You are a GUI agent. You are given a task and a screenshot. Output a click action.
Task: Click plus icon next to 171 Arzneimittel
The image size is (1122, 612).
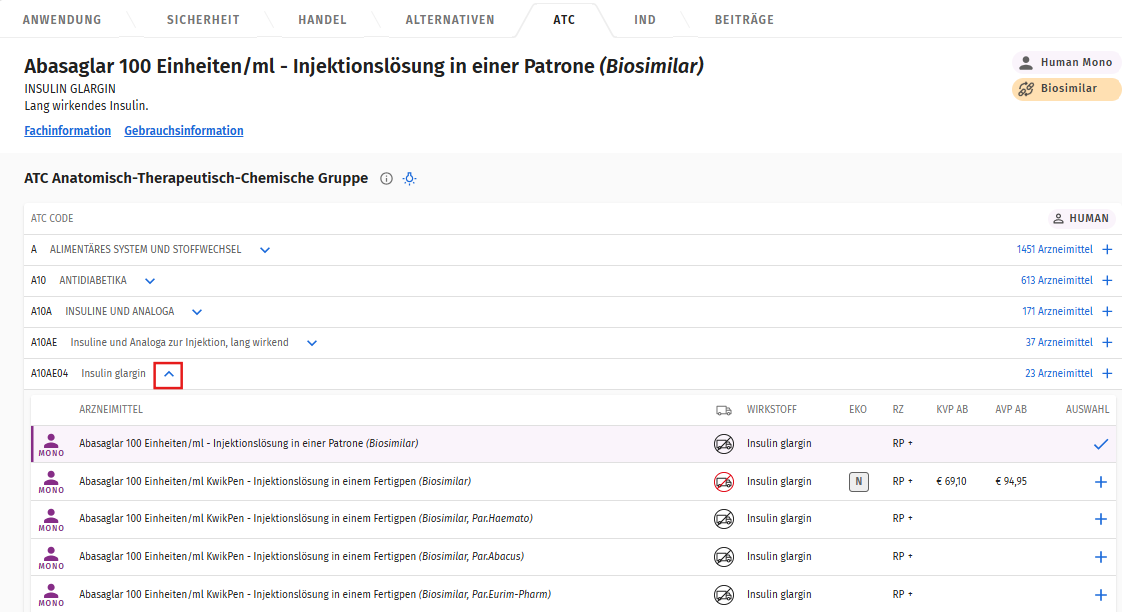[1107, 311]
